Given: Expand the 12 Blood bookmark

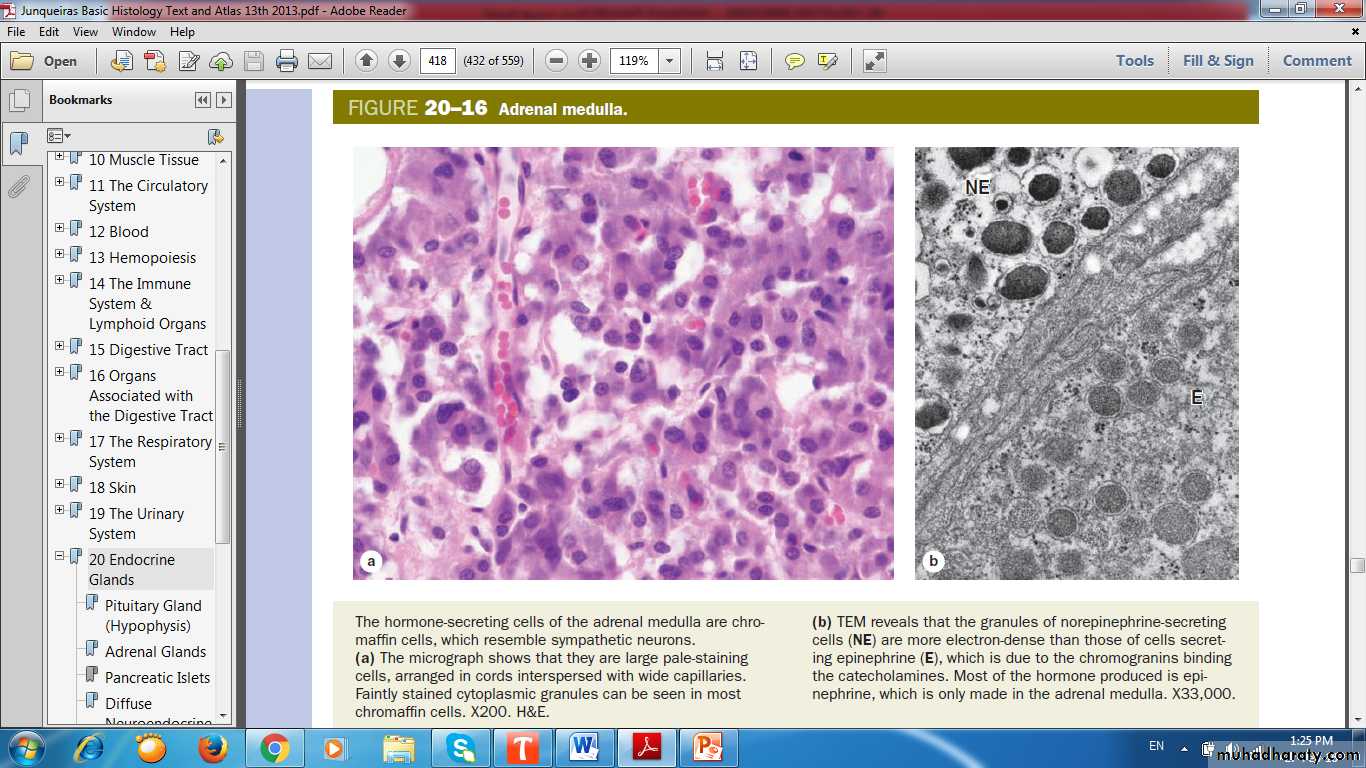Looking at the screenshot, I should tap(60, 228).
